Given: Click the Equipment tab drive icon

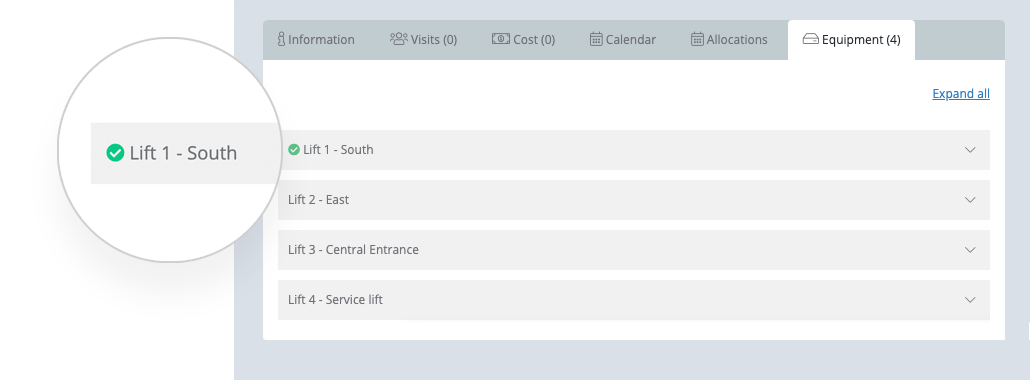Looking at the screenshot, I should coord(811,39).
